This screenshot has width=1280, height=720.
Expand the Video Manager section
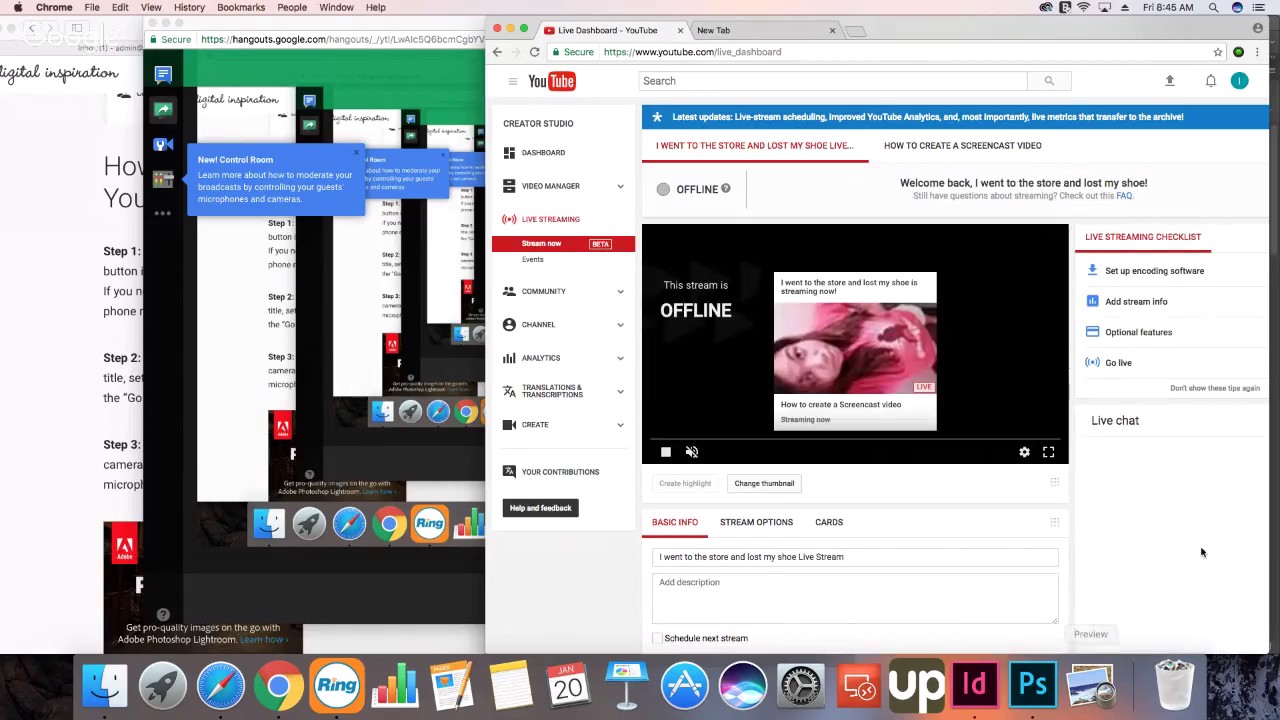click(620, 186)
